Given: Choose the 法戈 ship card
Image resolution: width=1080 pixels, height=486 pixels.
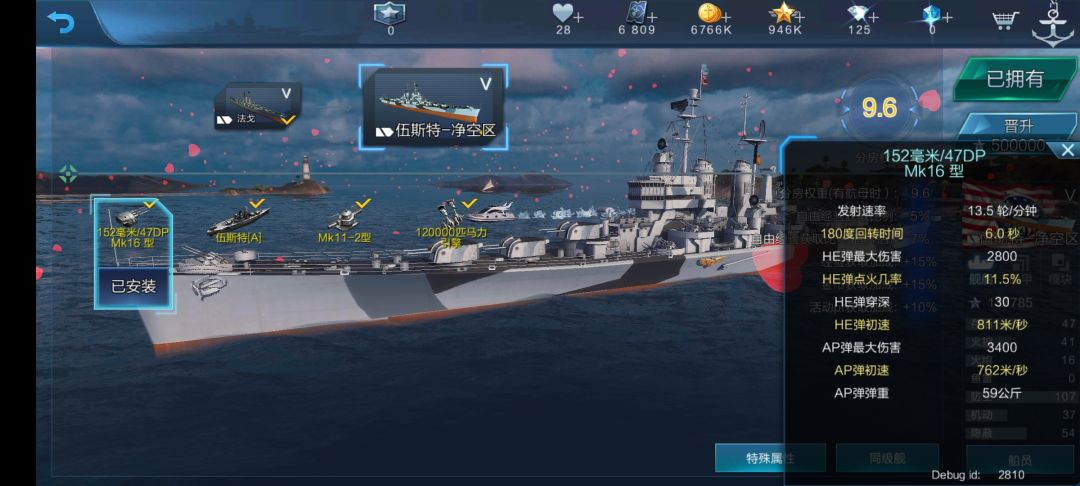Looking at the screenshot, I should pyautogui.click(x=258, y=105).
